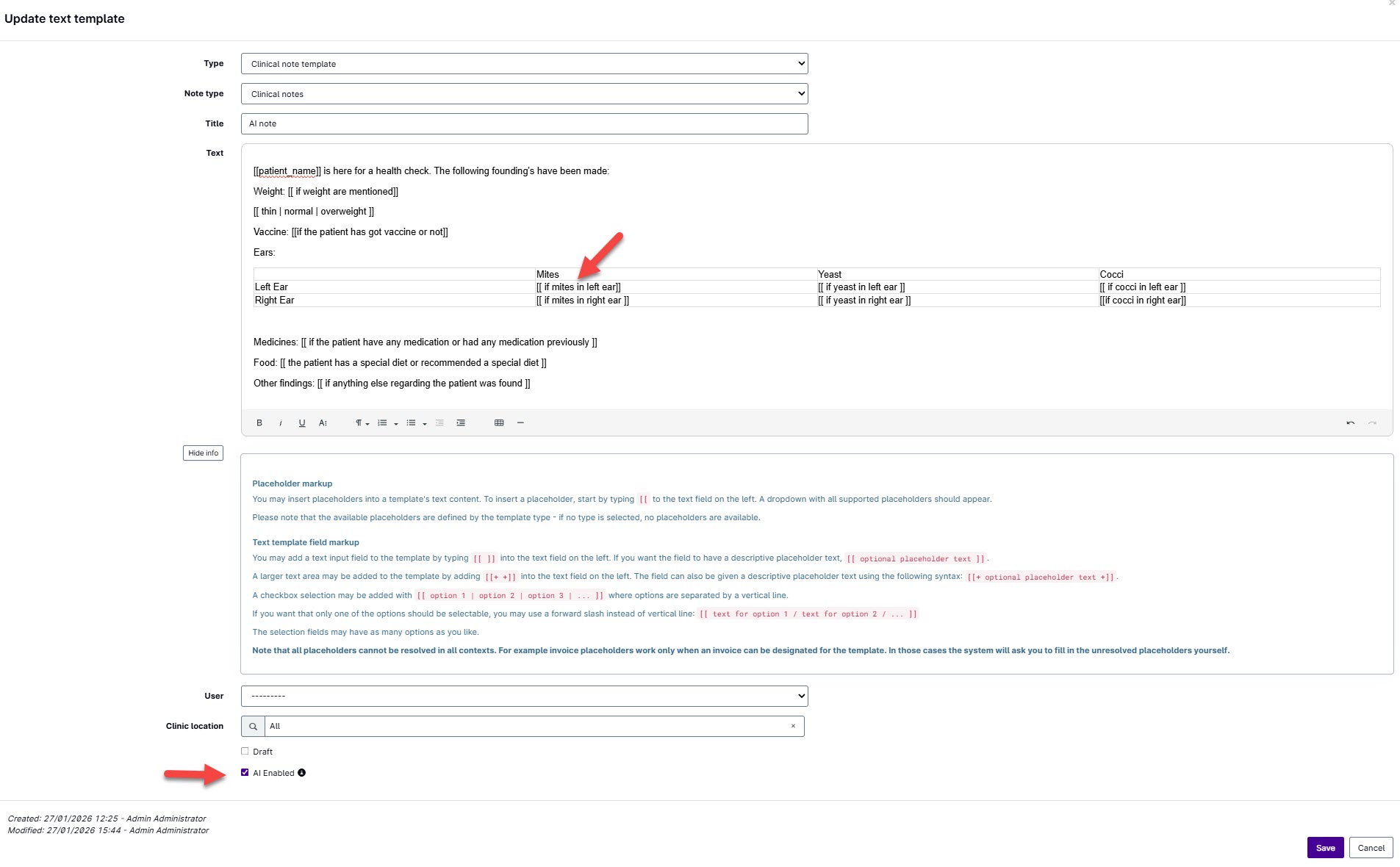Viewport: 1400px width, 867px height.
Task: Insert a bulleted list
Action: click(411, 423)
